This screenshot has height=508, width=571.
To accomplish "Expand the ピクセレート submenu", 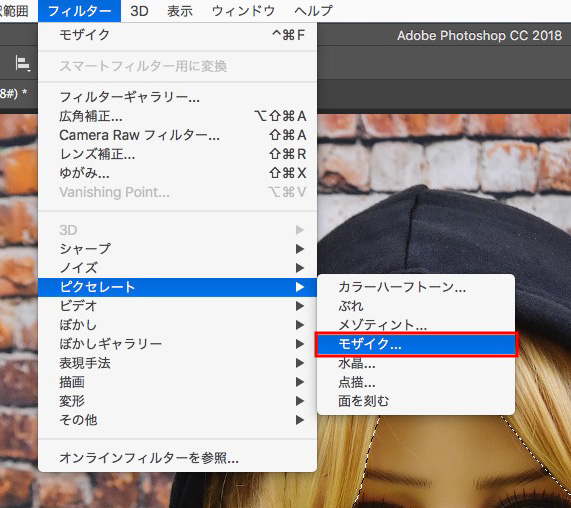I will [177, 287].
